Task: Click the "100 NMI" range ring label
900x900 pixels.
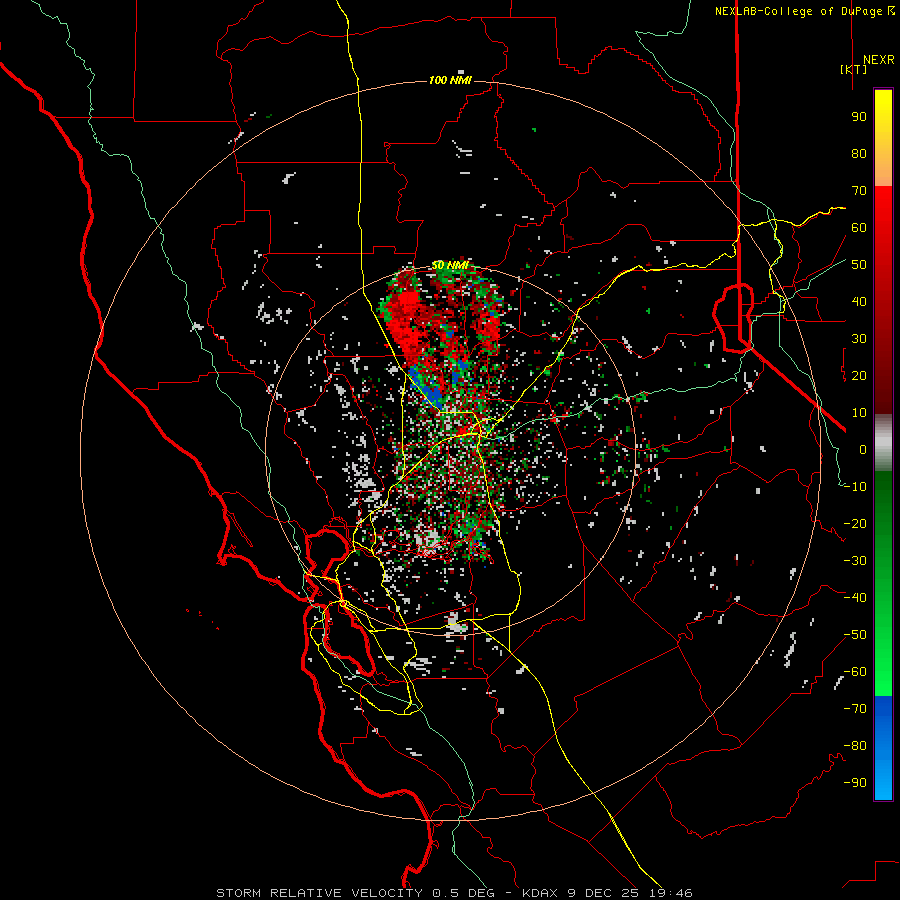Action: point(450,80)
